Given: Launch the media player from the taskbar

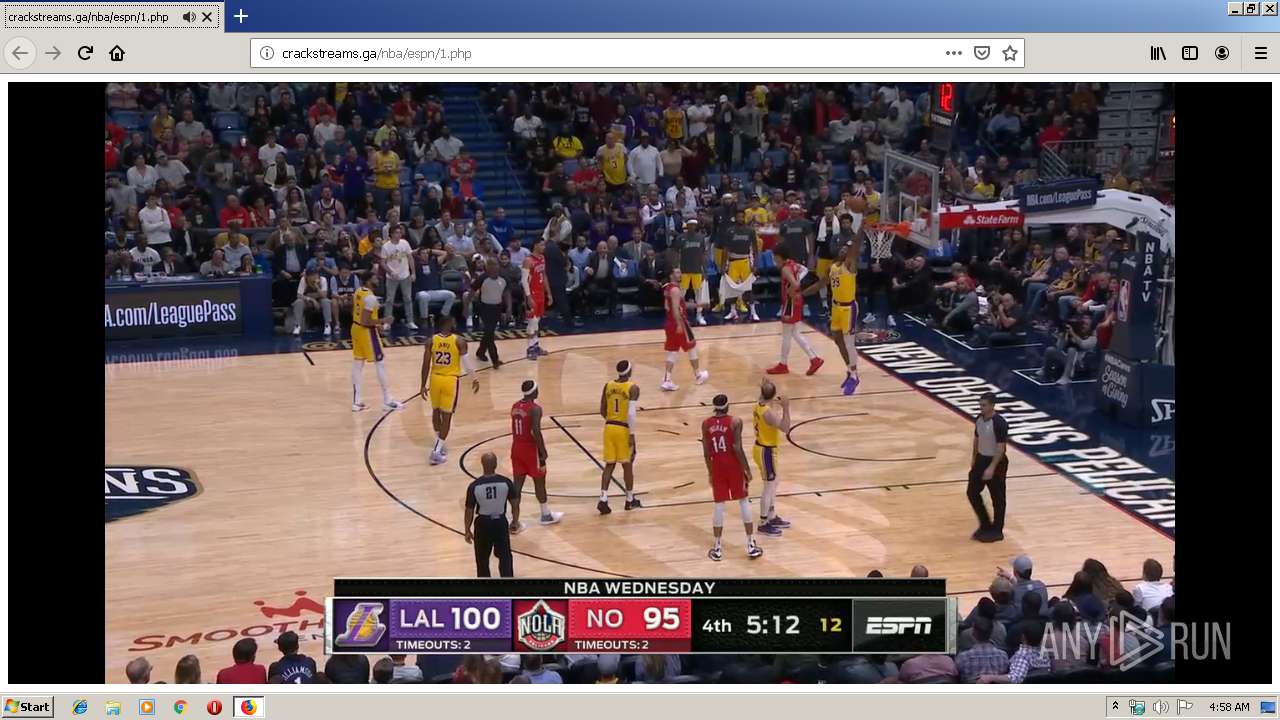Looking at the screenshot, I should (x=147, y=707).
